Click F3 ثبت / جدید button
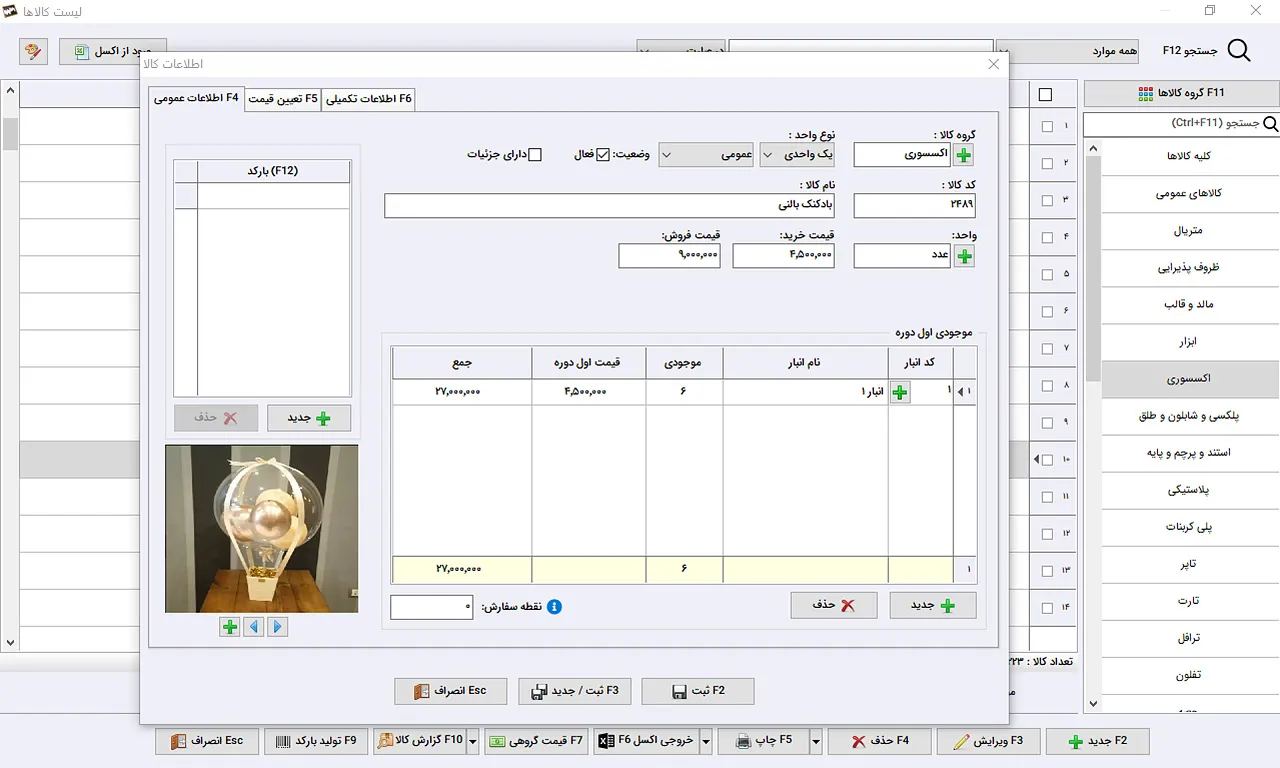Image resolution: width=1280 pixels, height=768 pixels. [x=574, y=691]
